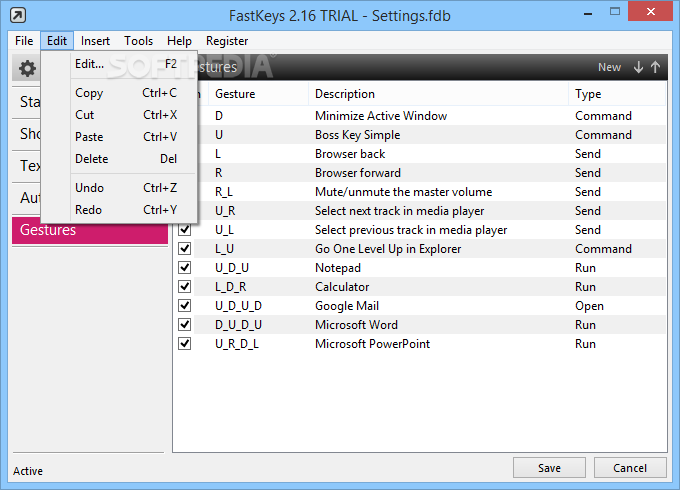The image size is (680, 490).
Task: Click the FastKeys app icon in title bar
Action: tap(18, 16)
